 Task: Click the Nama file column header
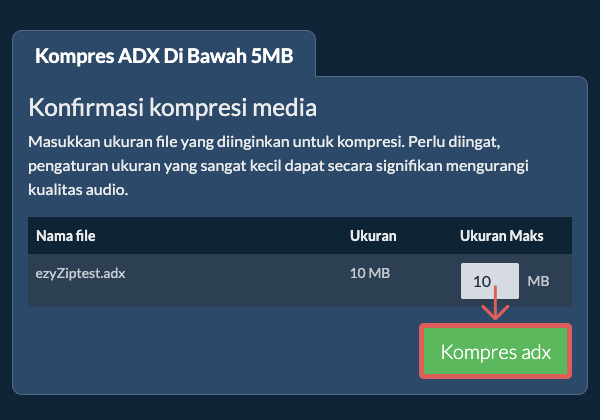(x=66, y=236)
